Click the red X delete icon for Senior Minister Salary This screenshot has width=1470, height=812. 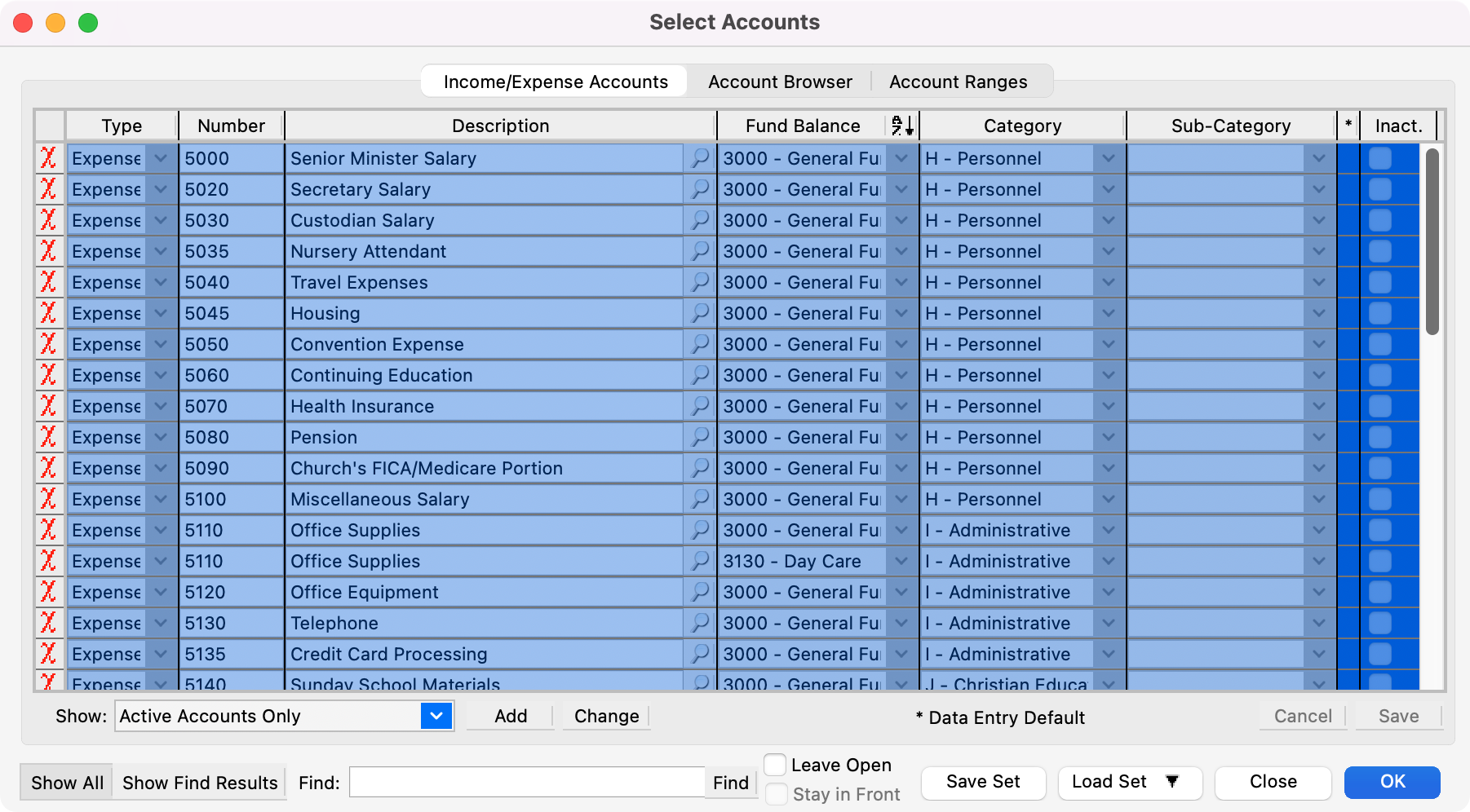pyautogui.click(x=49, y=158)
